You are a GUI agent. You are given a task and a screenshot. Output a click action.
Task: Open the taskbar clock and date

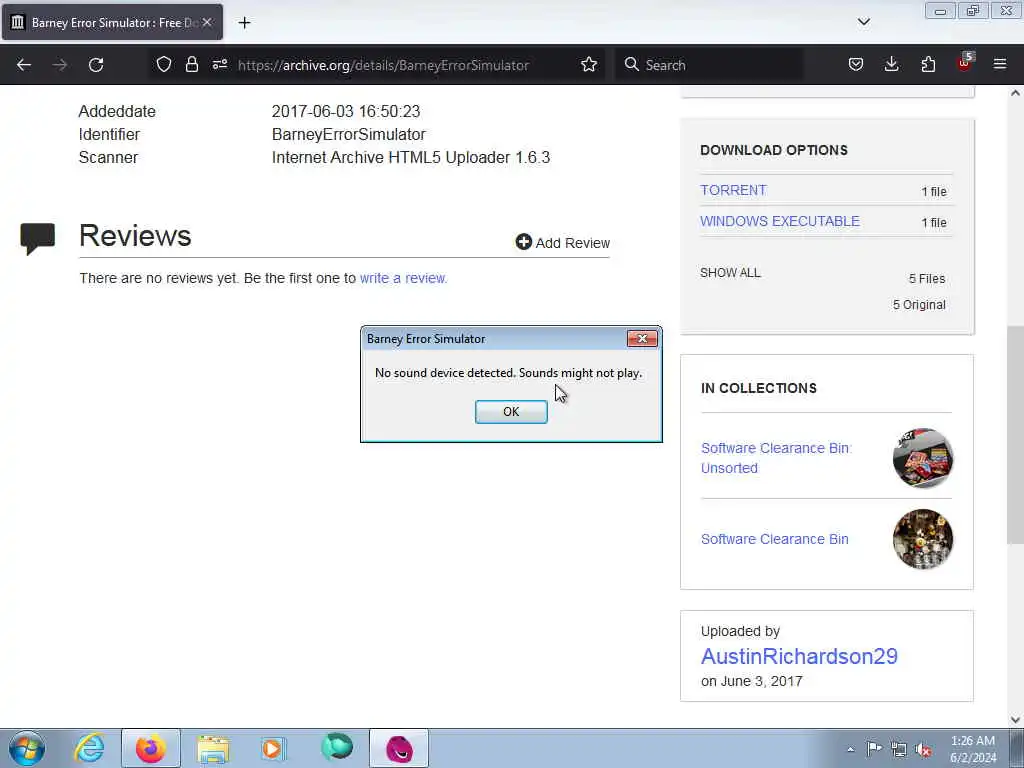click(973, 749)
